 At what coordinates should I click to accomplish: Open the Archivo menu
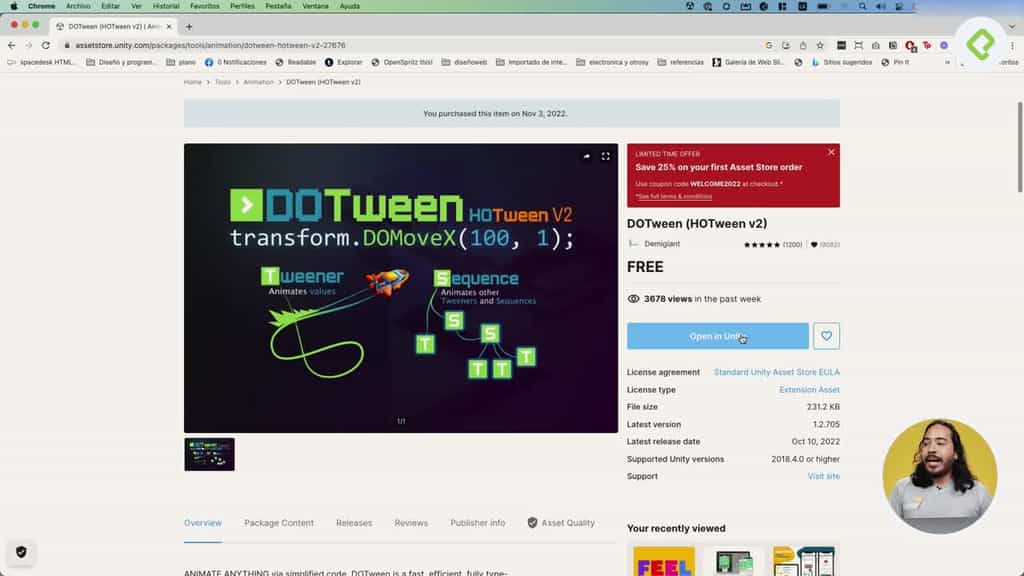tap(78, 6)
